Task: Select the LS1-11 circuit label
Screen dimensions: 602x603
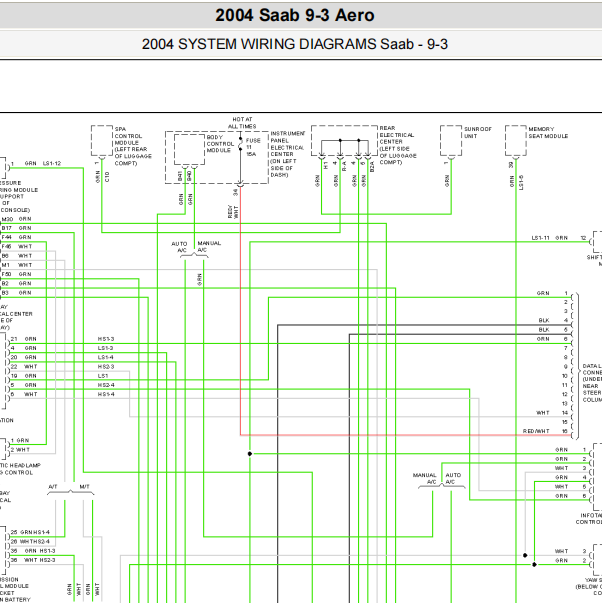Action: pos(540,238)
